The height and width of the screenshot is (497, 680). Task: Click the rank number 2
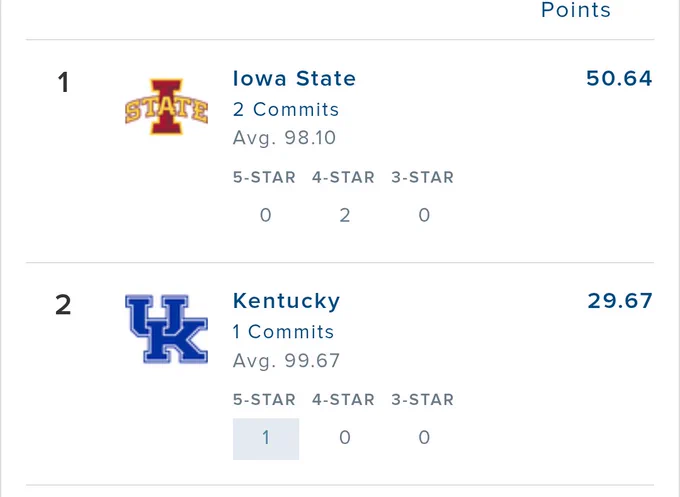pyautogui.click(x=63, y=305)
